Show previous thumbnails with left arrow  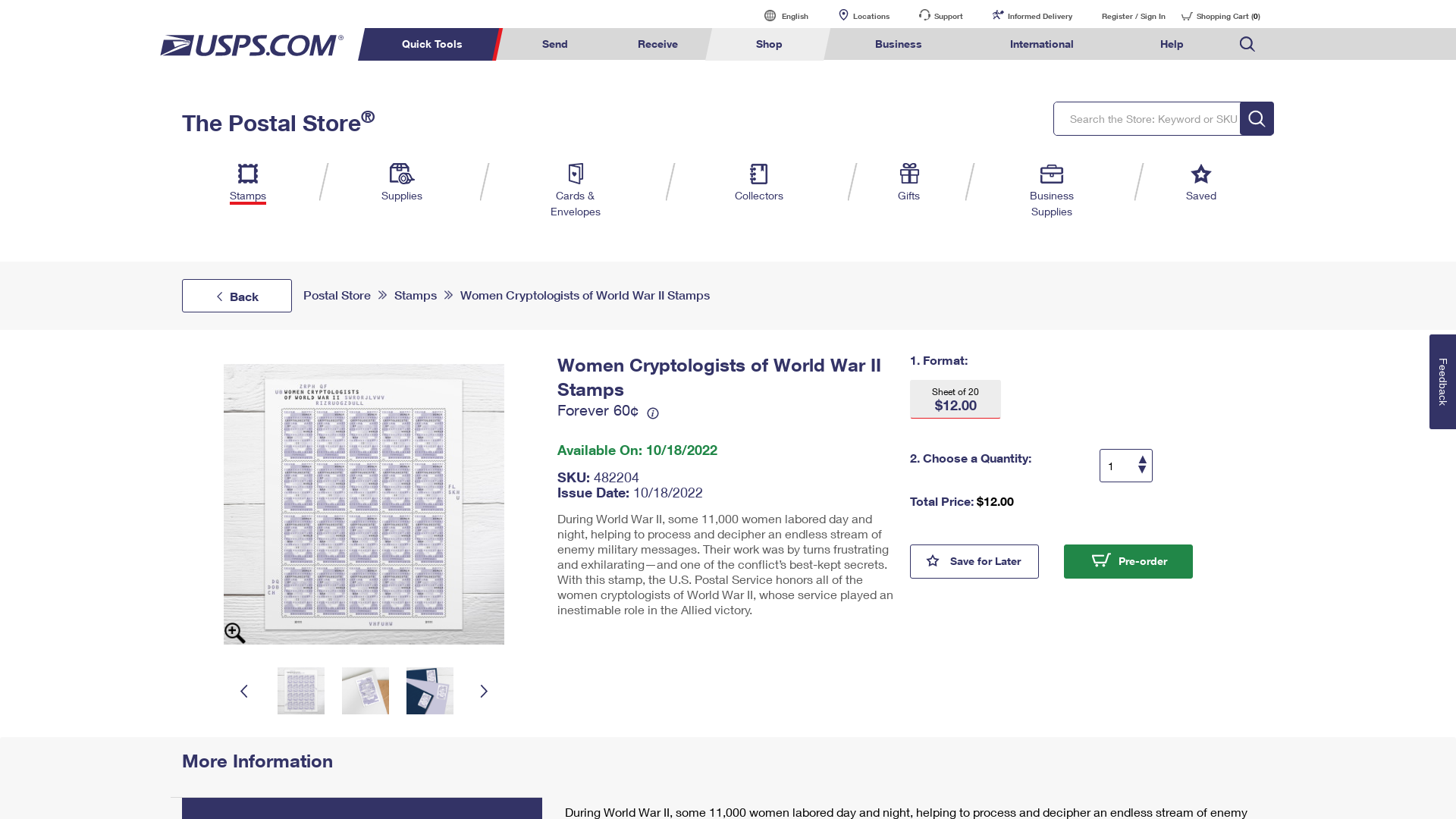pyautogui.click(x=244, y=691)
